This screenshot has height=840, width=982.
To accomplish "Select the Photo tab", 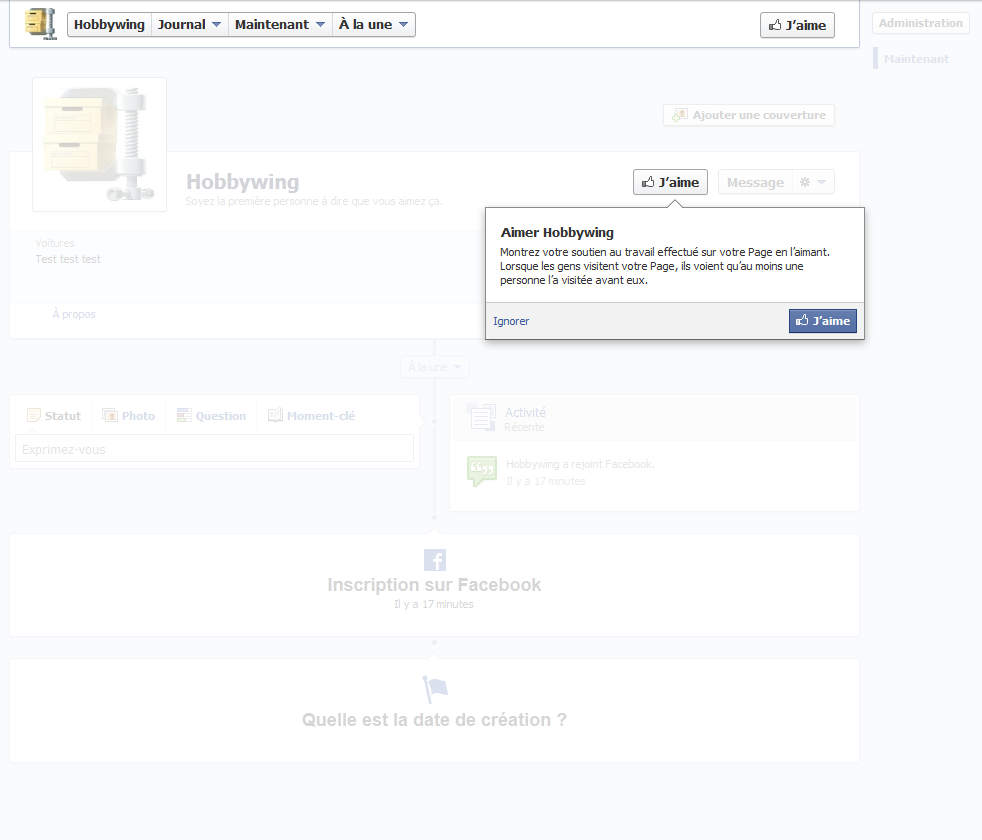I will [129, 416].
